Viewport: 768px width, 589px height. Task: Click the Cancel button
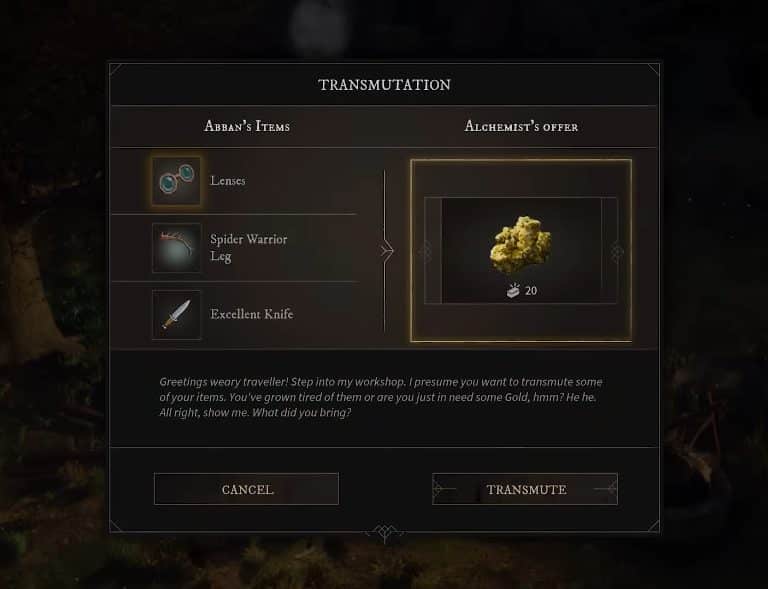pyautogui.click(x=246, y=489)
